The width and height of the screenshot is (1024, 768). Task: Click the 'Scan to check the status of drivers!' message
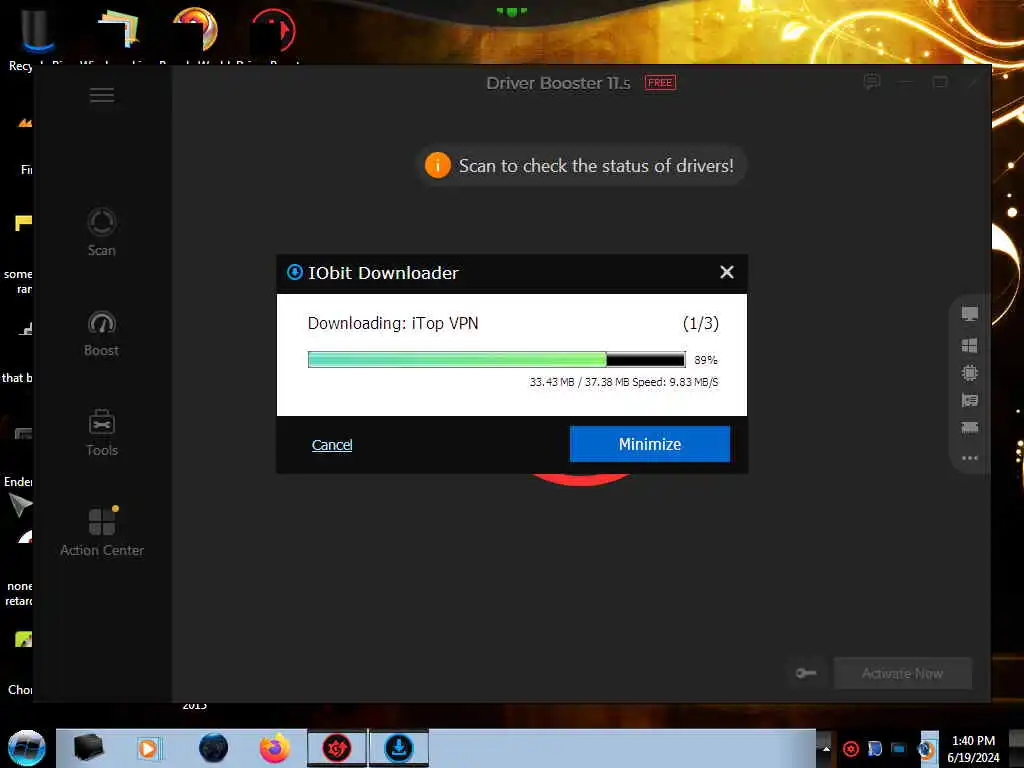(596, 166)
